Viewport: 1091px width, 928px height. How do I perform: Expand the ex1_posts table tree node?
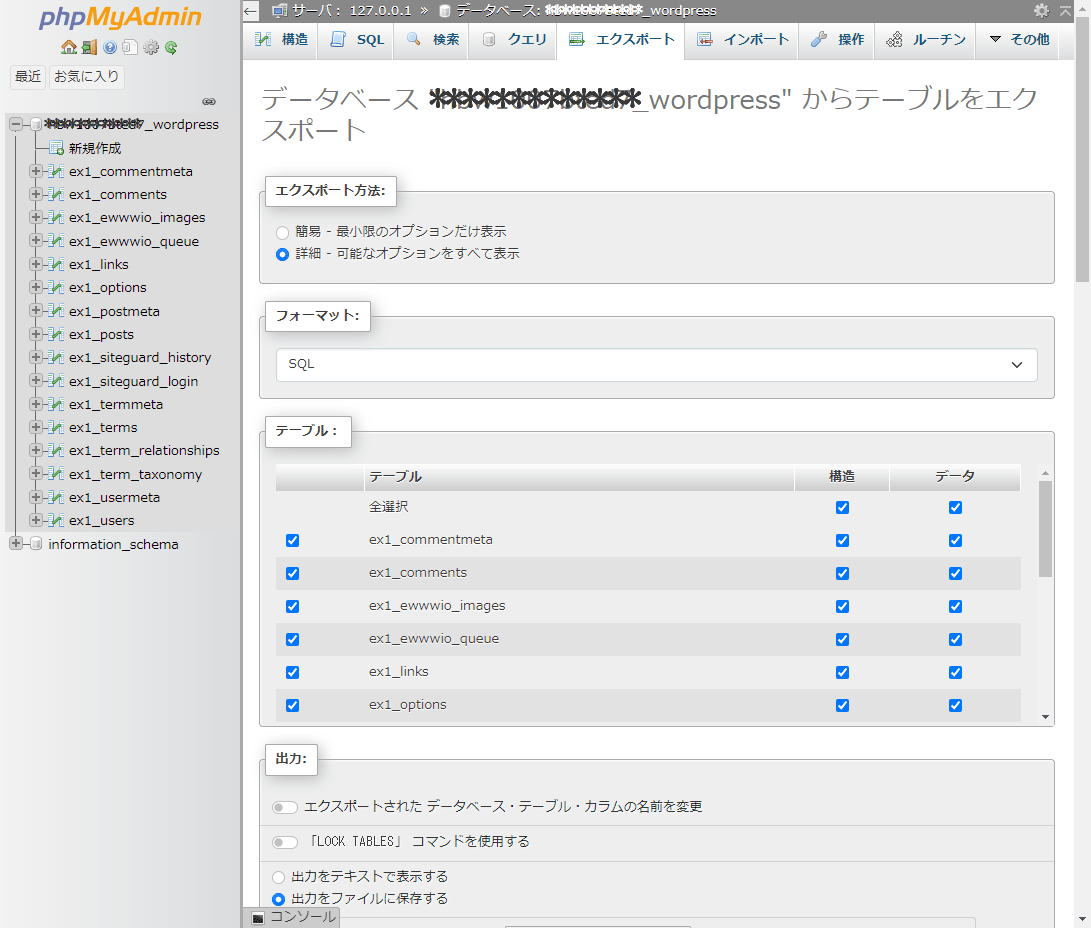[36, 334]
